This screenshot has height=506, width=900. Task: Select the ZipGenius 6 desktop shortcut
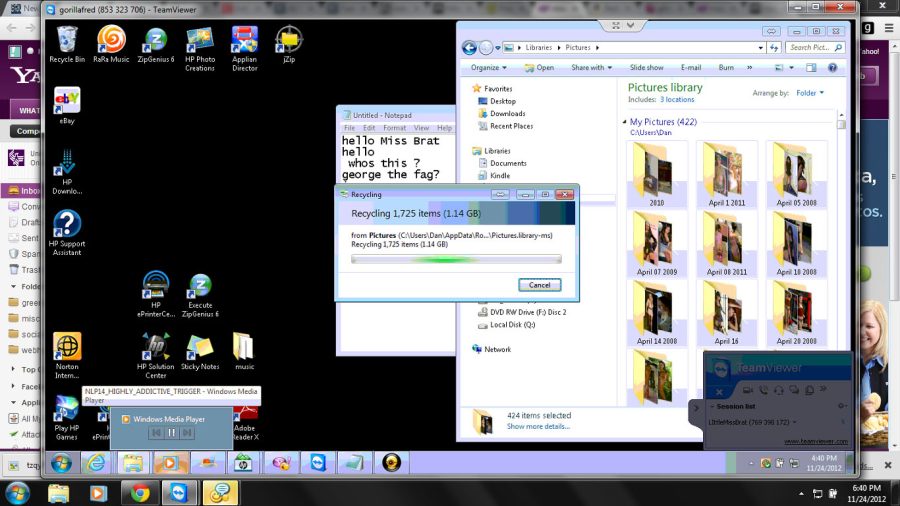pos(156,45)
